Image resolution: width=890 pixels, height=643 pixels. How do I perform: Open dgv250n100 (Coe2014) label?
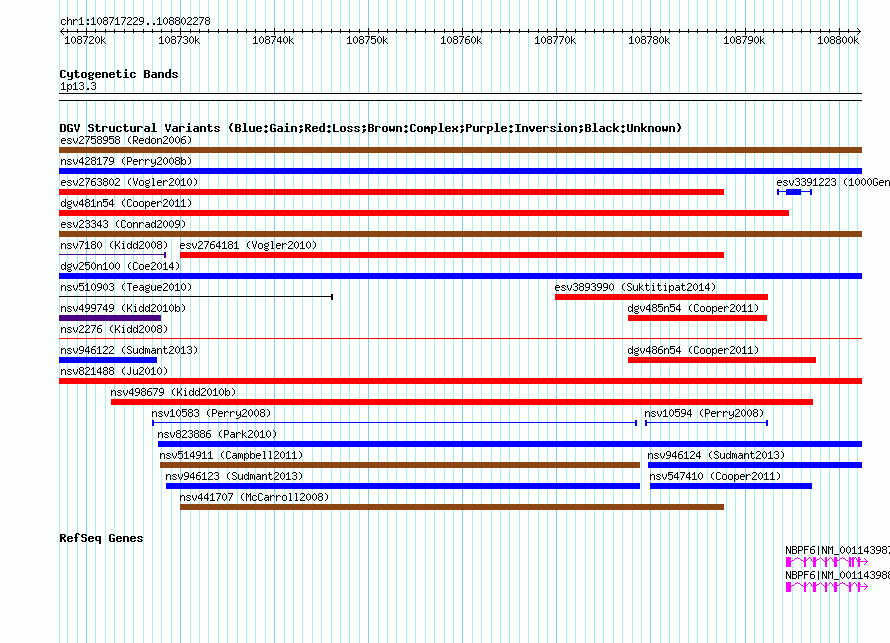pyautogui.click(x=120, y=266)
